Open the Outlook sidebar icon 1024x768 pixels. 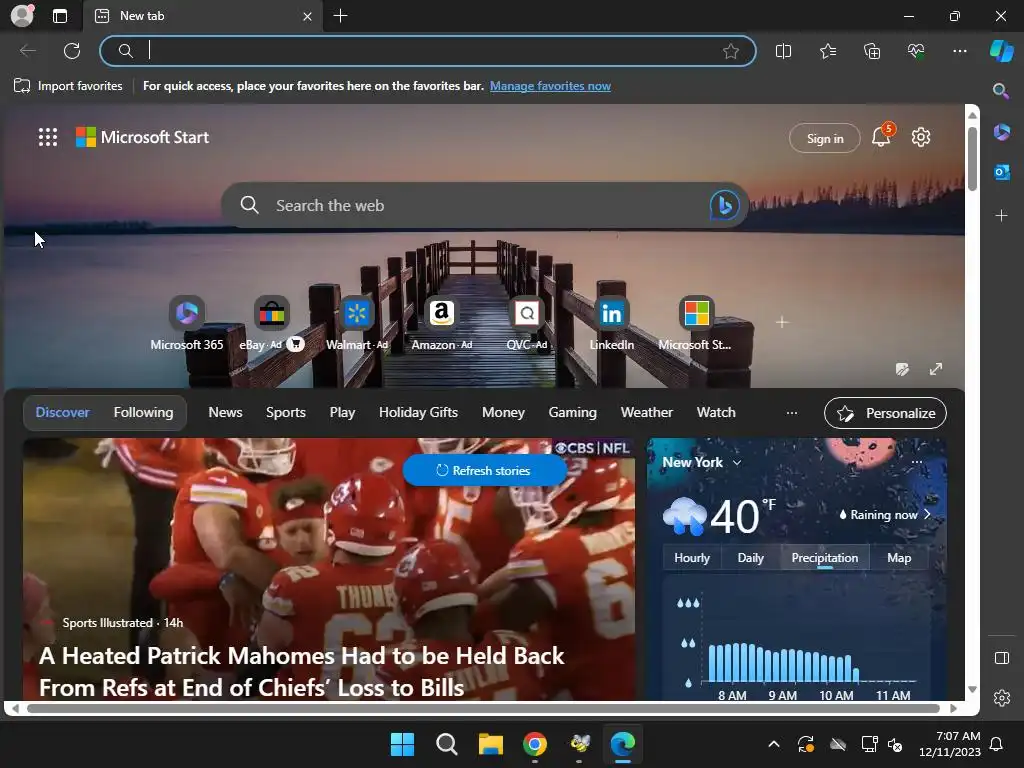1002,172
